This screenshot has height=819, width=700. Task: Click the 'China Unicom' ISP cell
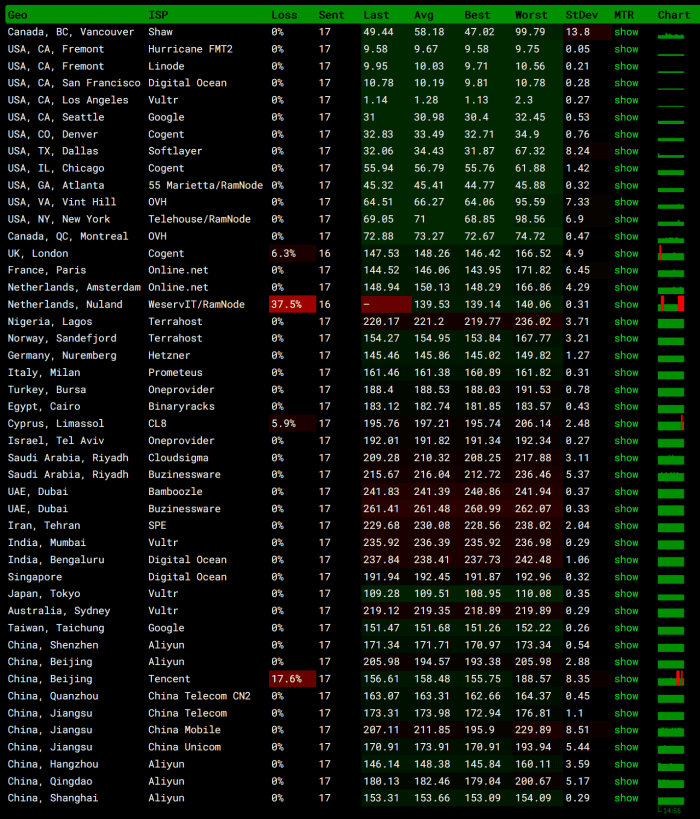tap(184, 747)
